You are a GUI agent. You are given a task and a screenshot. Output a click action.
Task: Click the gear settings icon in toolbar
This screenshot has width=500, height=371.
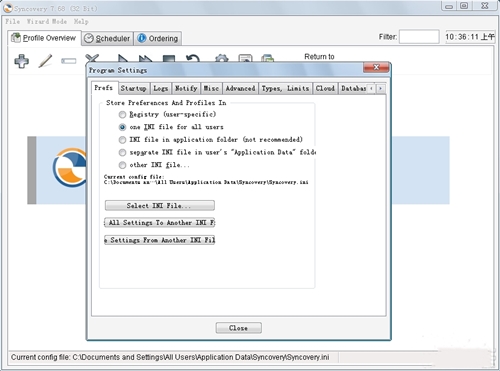point(222,58)
